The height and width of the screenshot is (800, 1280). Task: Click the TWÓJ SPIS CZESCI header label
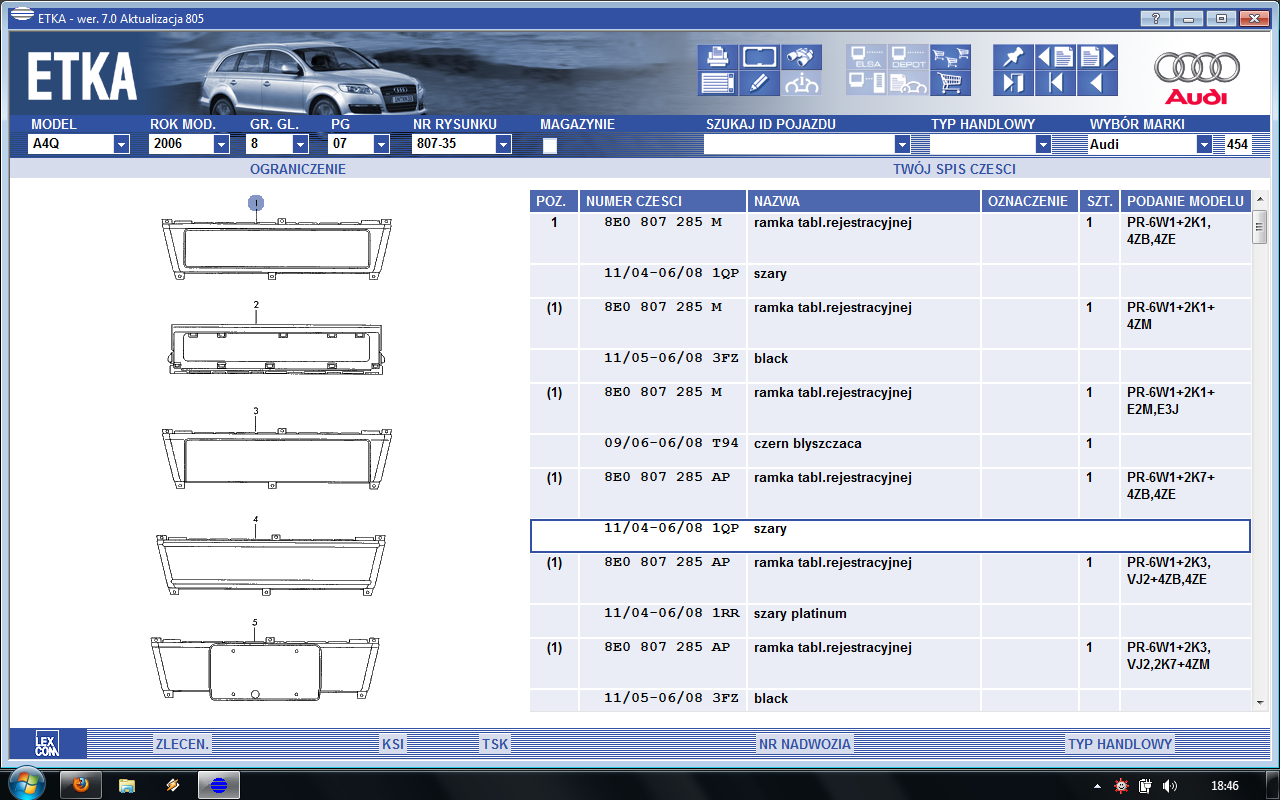click(x=954, y=169)
